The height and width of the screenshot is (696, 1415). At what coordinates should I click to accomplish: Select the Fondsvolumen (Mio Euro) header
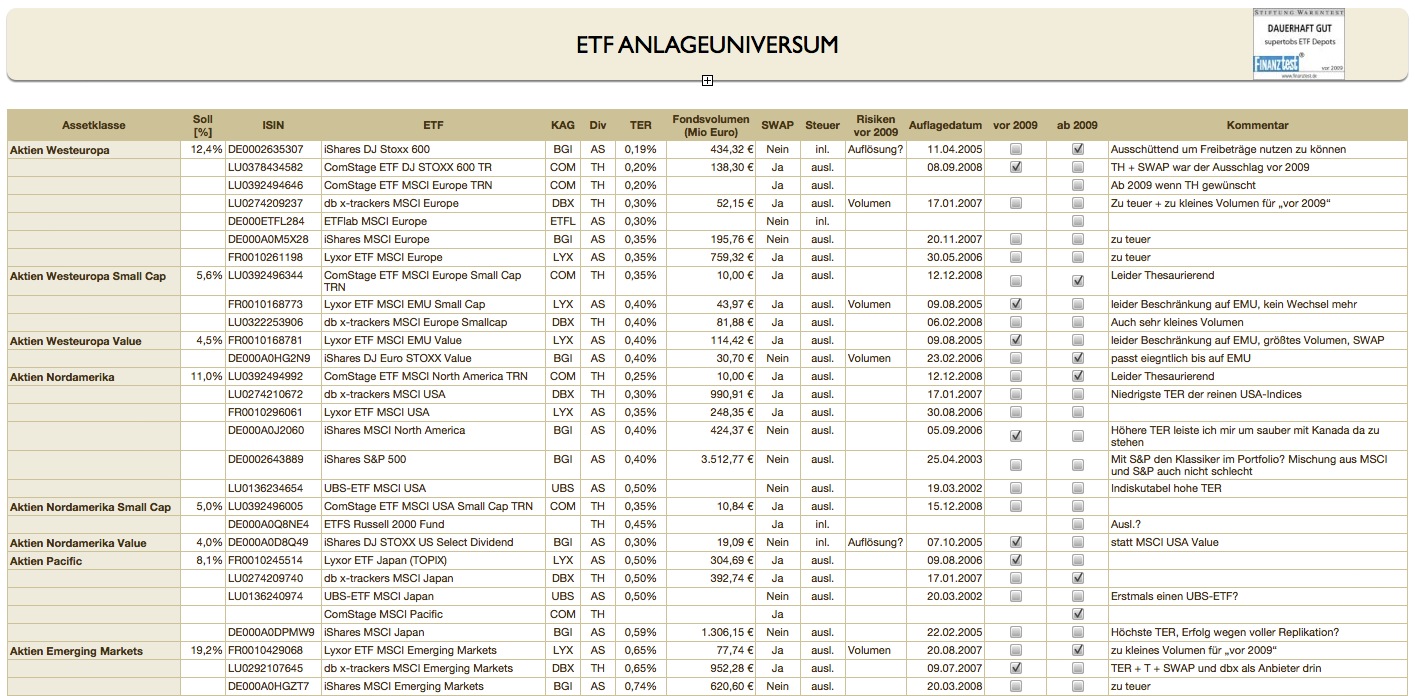click(x=711, y=125)
